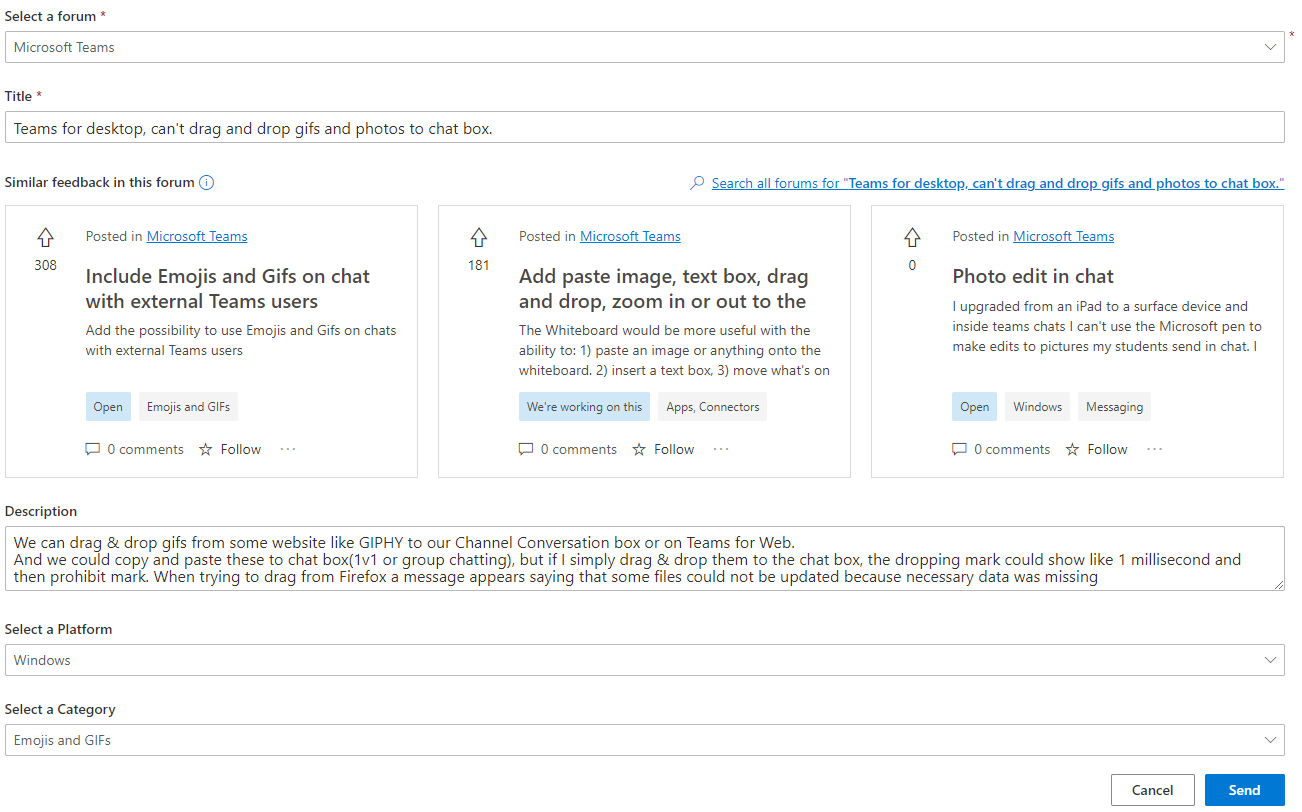
Task: Click comment icon on Add paste image card
Action: 526,449
